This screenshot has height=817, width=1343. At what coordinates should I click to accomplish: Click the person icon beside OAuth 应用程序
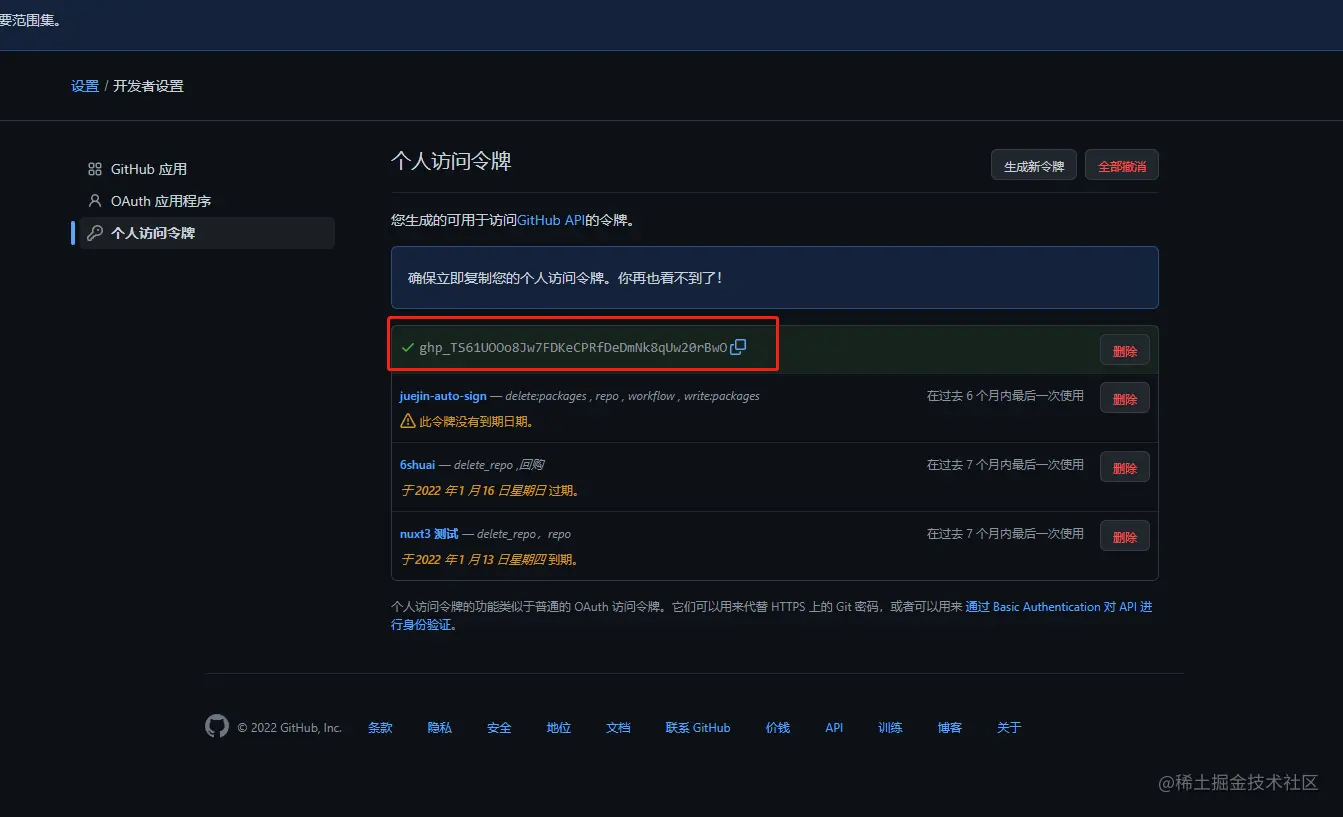95,201
